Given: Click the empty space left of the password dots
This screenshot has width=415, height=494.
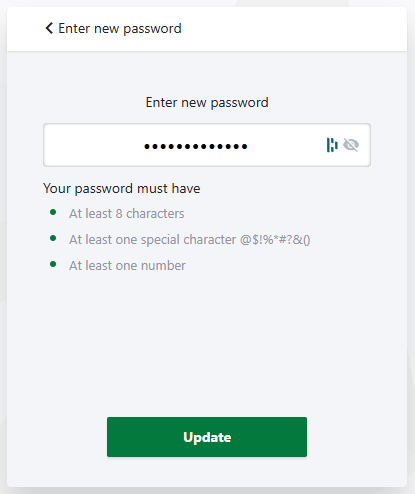Looking at the screenshot, I should [93, 145].
